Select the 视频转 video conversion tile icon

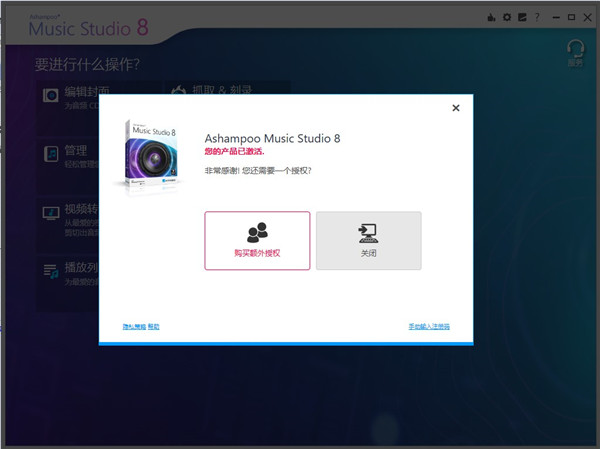coord(51,213)
